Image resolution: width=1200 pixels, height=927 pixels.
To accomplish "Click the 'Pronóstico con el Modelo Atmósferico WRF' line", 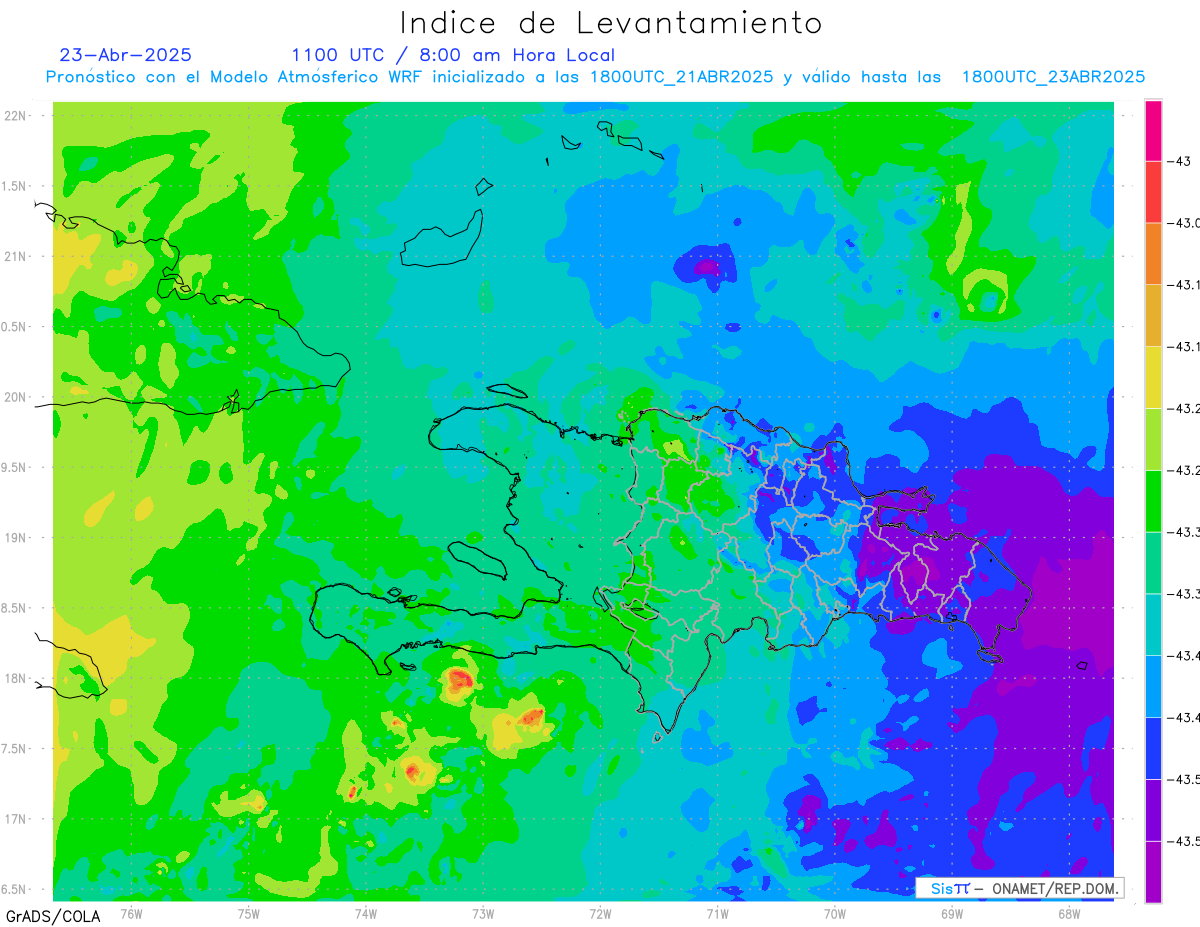I will pos(596,77).
